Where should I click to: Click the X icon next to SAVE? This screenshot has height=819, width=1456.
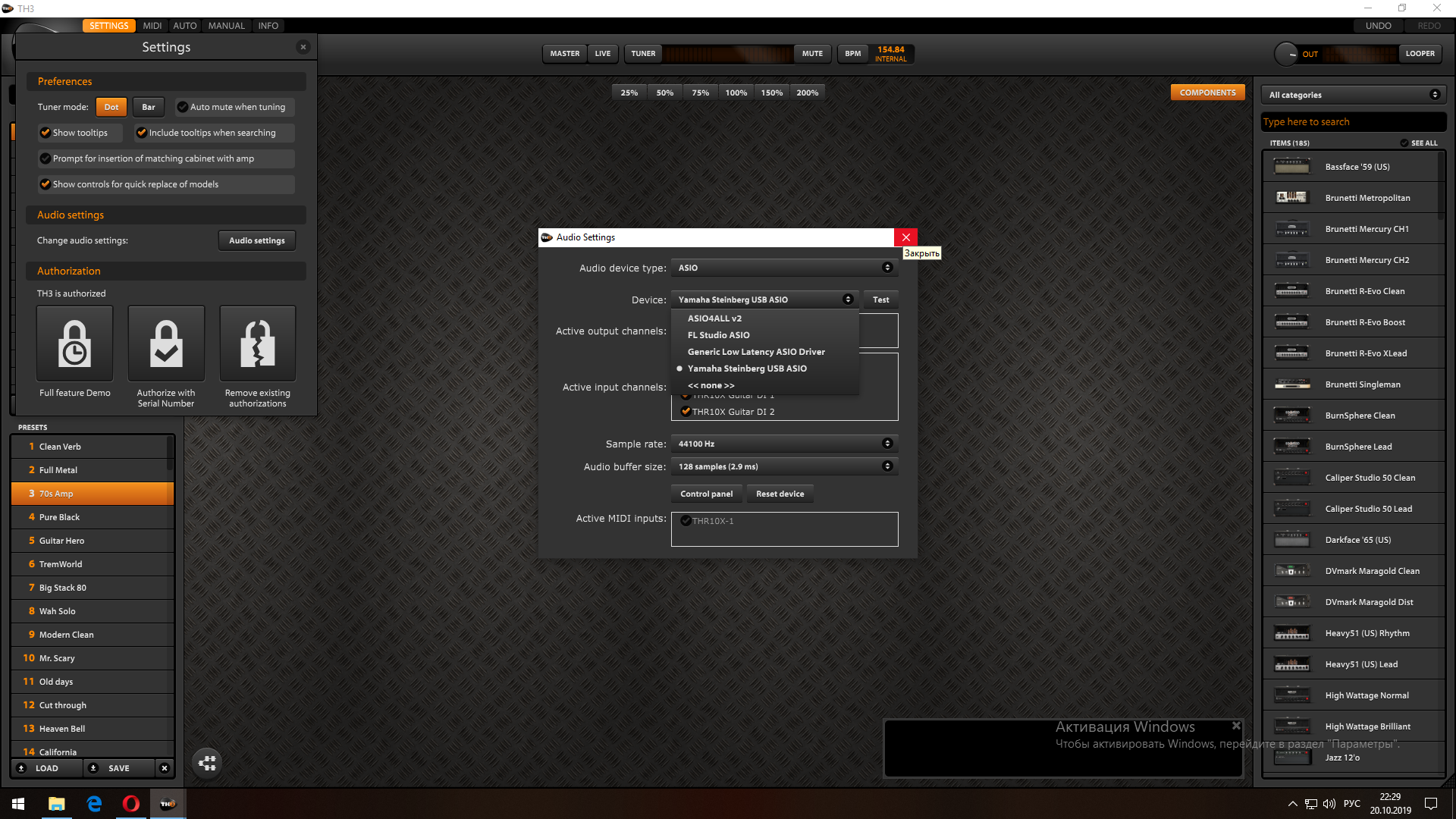pos(165,768)
